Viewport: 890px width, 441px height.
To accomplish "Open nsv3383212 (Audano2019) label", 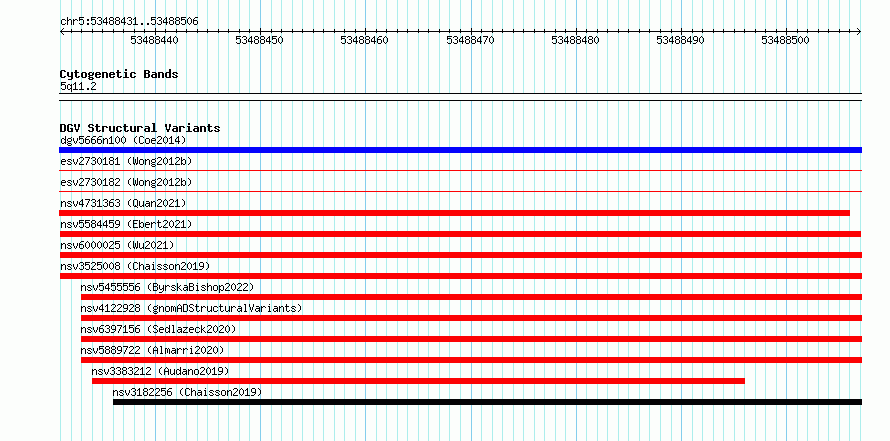I will click(161, 371).
